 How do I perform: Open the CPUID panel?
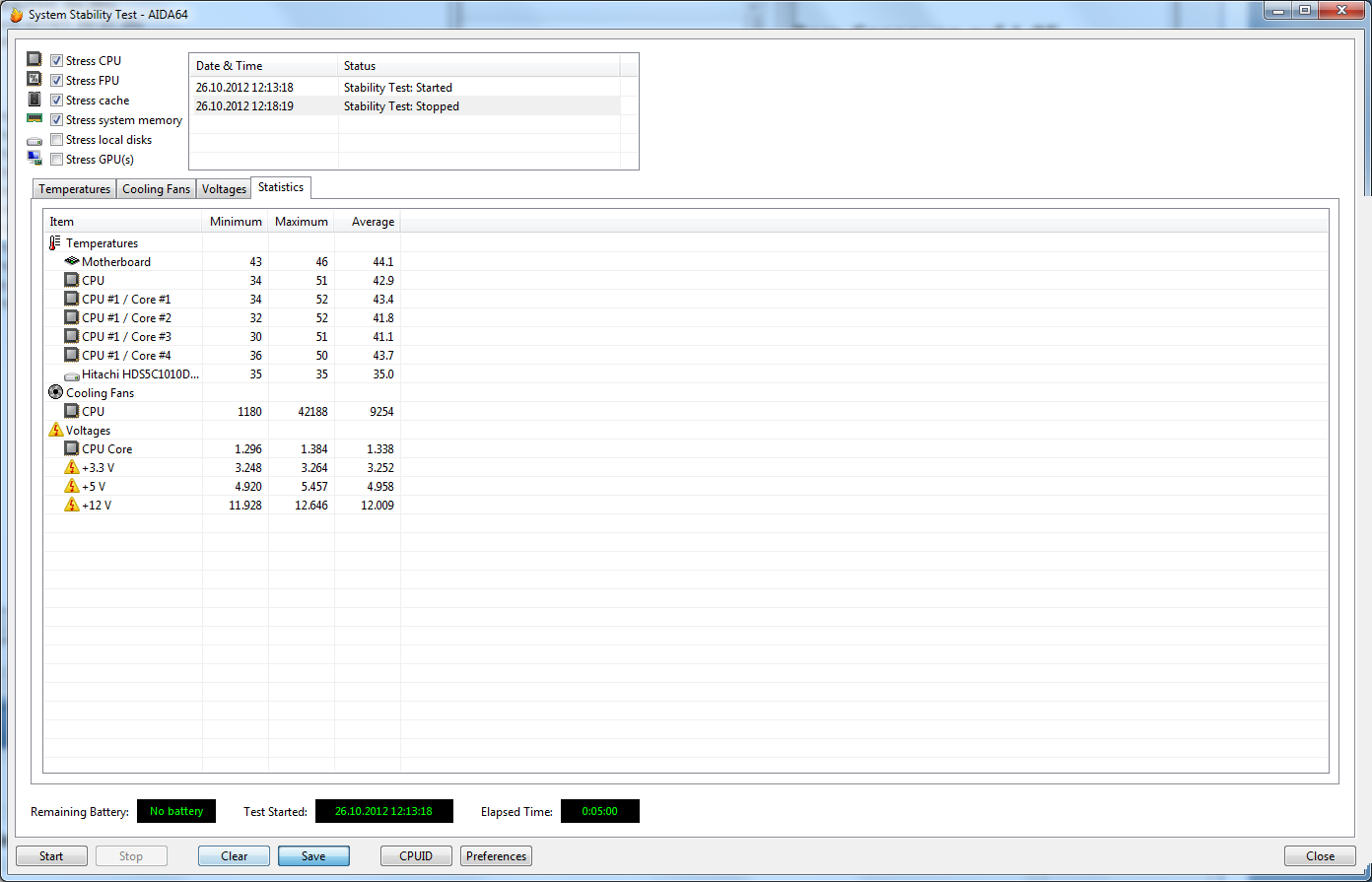[416, 856]
